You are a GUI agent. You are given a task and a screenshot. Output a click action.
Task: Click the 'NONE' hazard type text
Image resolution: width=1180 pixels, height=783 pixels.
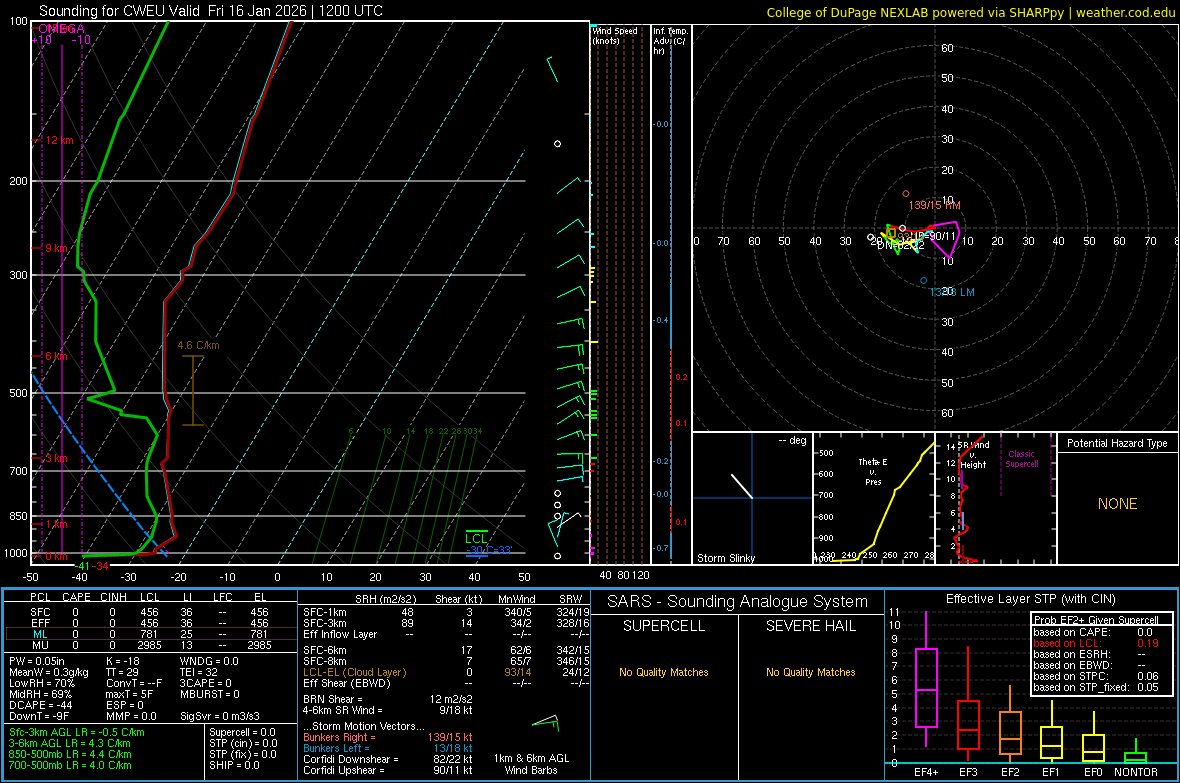1118,504
